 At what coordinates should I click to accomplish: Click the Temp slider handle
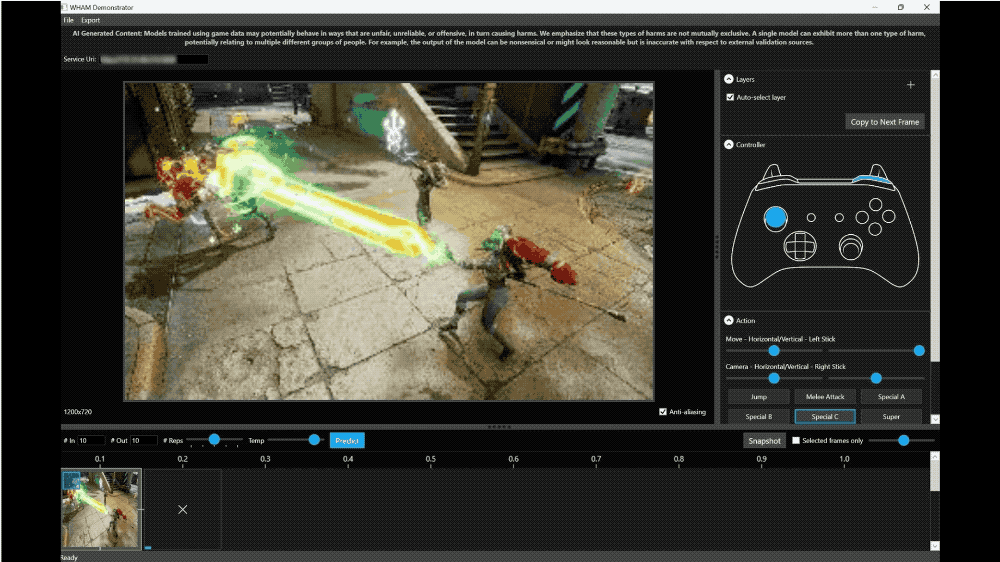tap(314, 440)
